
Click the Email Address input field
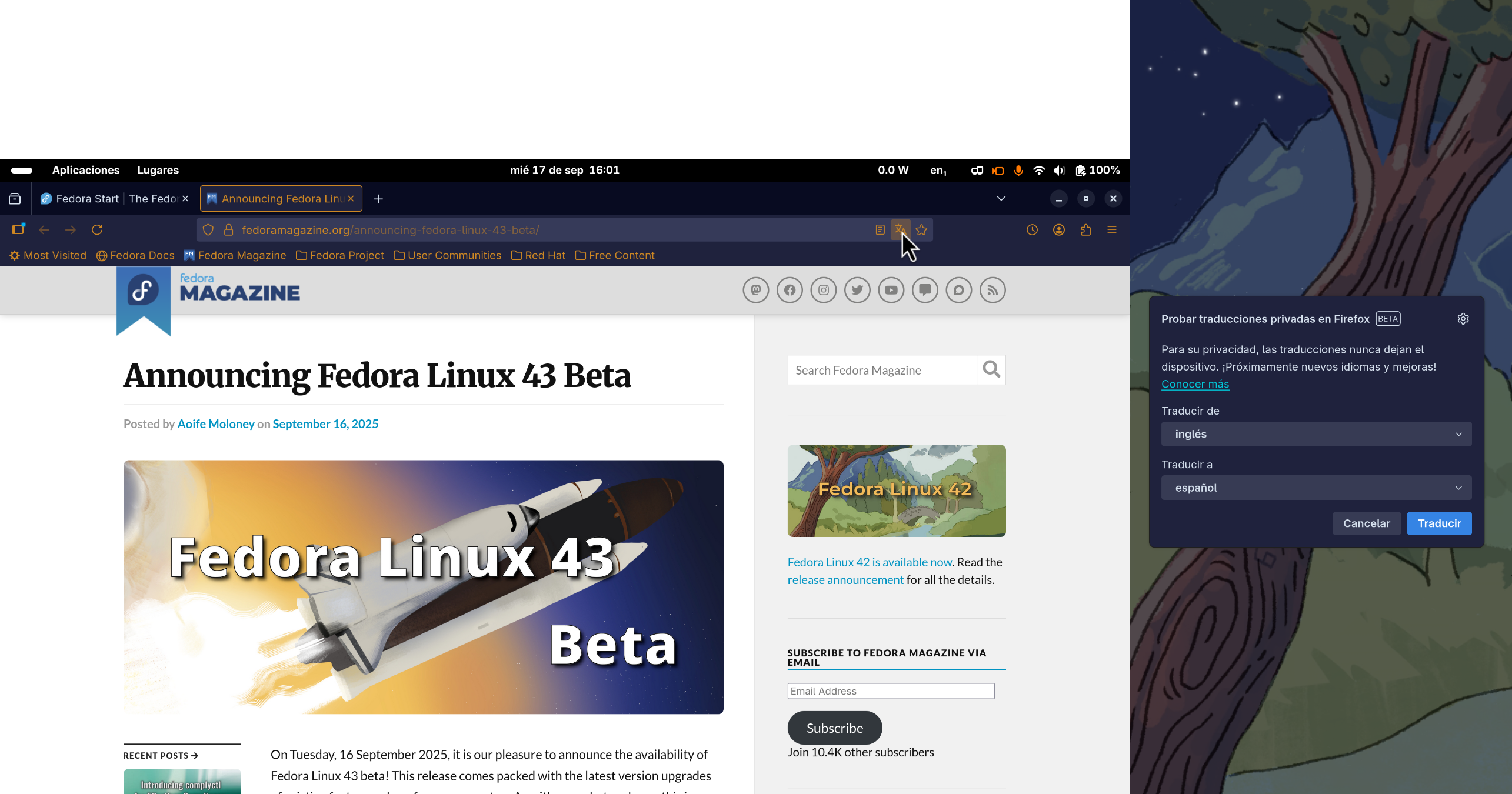[891, 691]
